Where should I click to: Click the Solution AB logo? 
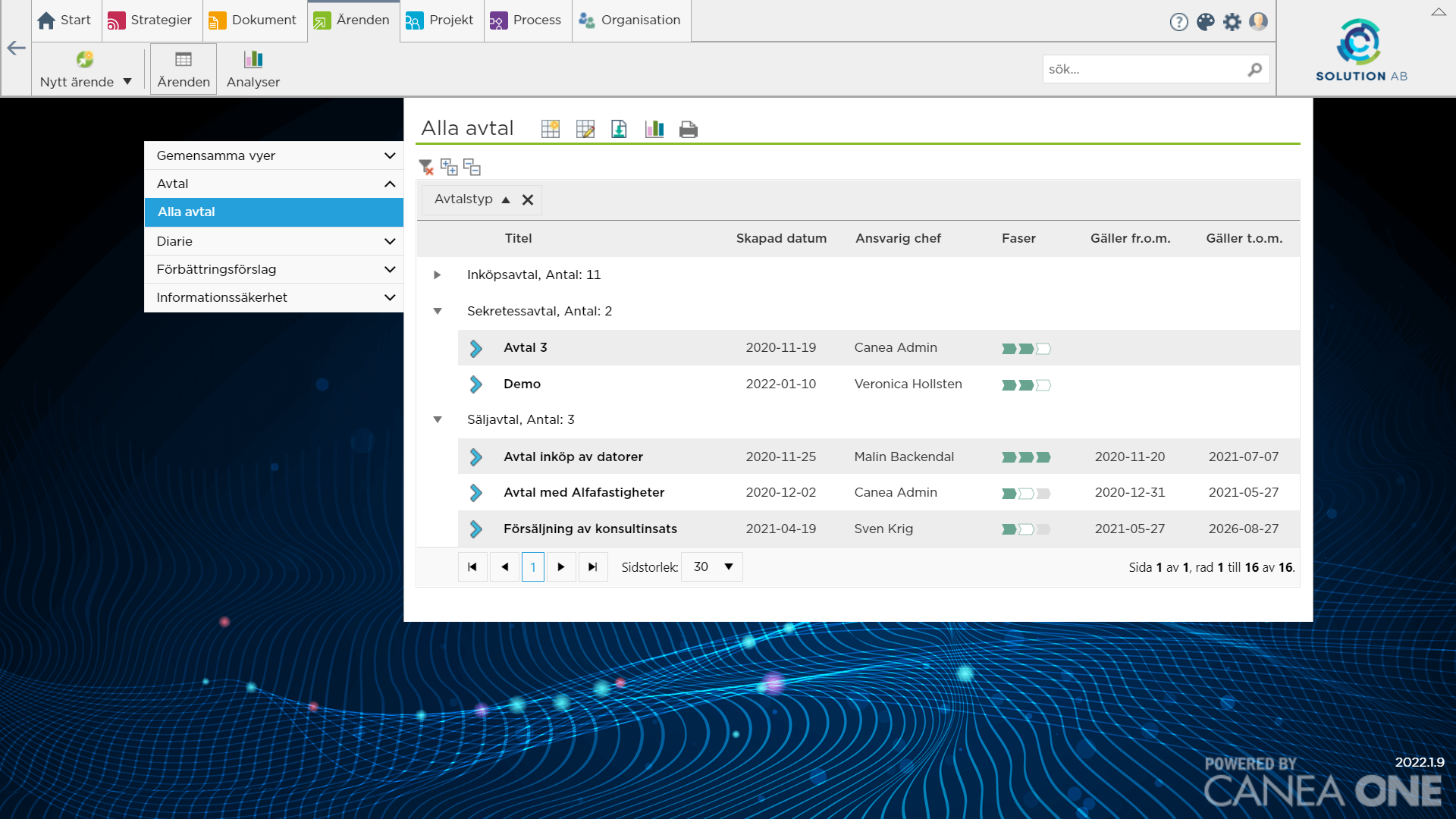[1360, 50]
